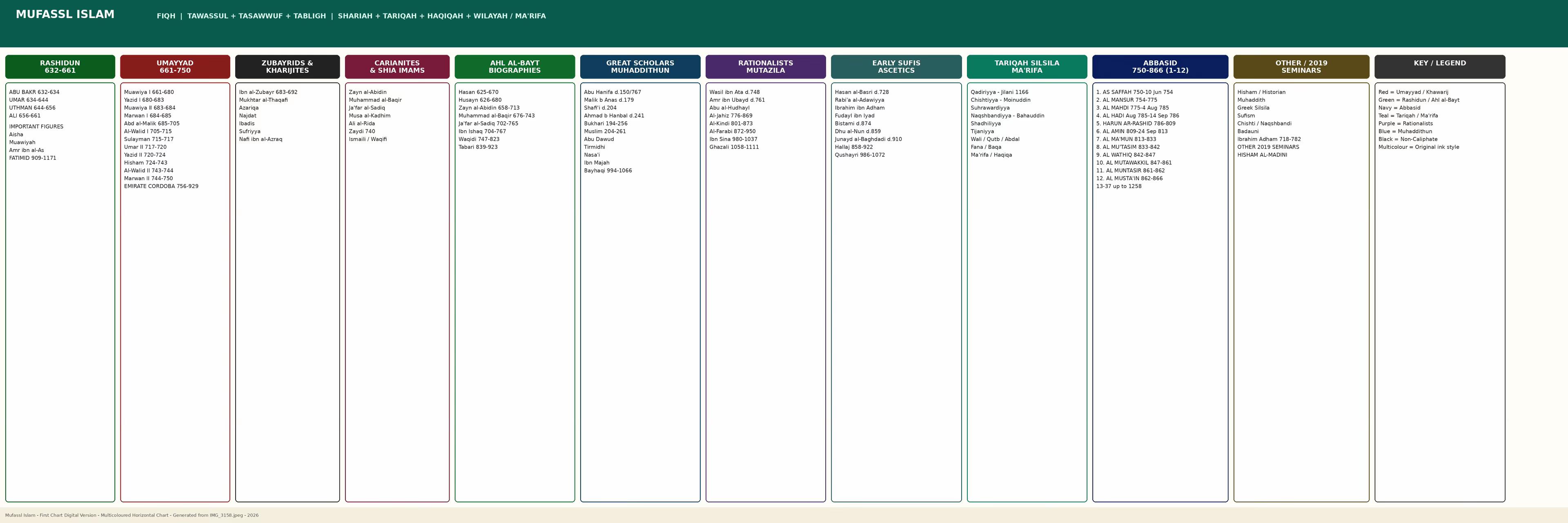Viewport: 1568px width, 523px height.
Task: Click the EARLY SUFIS ASCETICS header
Action: pyautogui.click(x=897, y=67)
